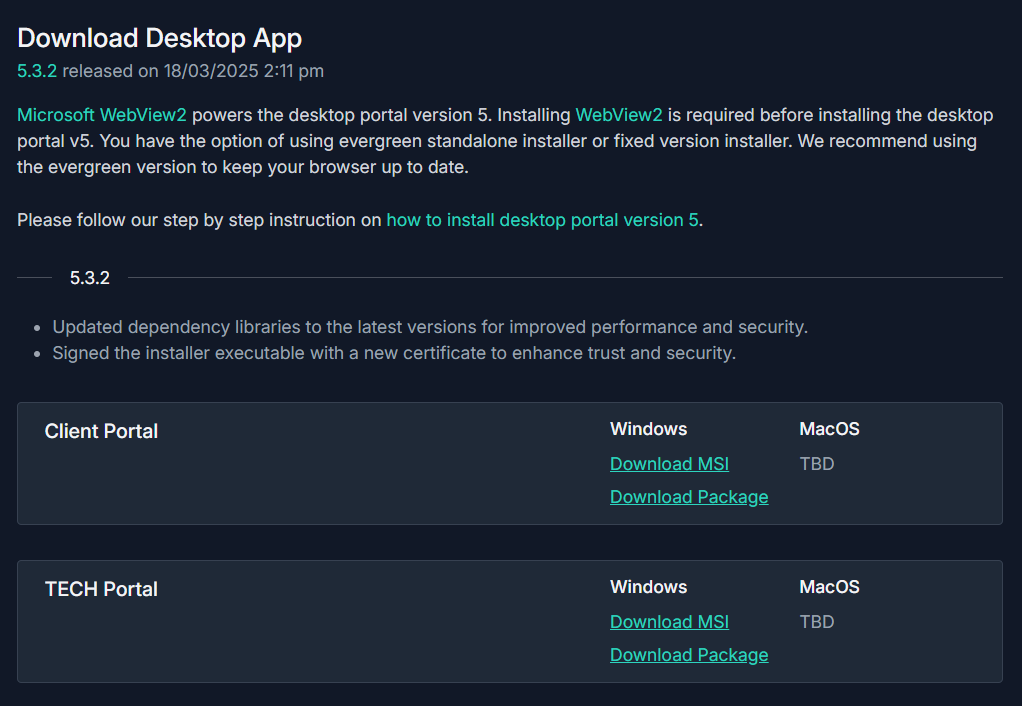Viewport: 1022px width, 706px height.
Task: Click the MacOS label in TECH Portal card
Action: pos(829,587)
